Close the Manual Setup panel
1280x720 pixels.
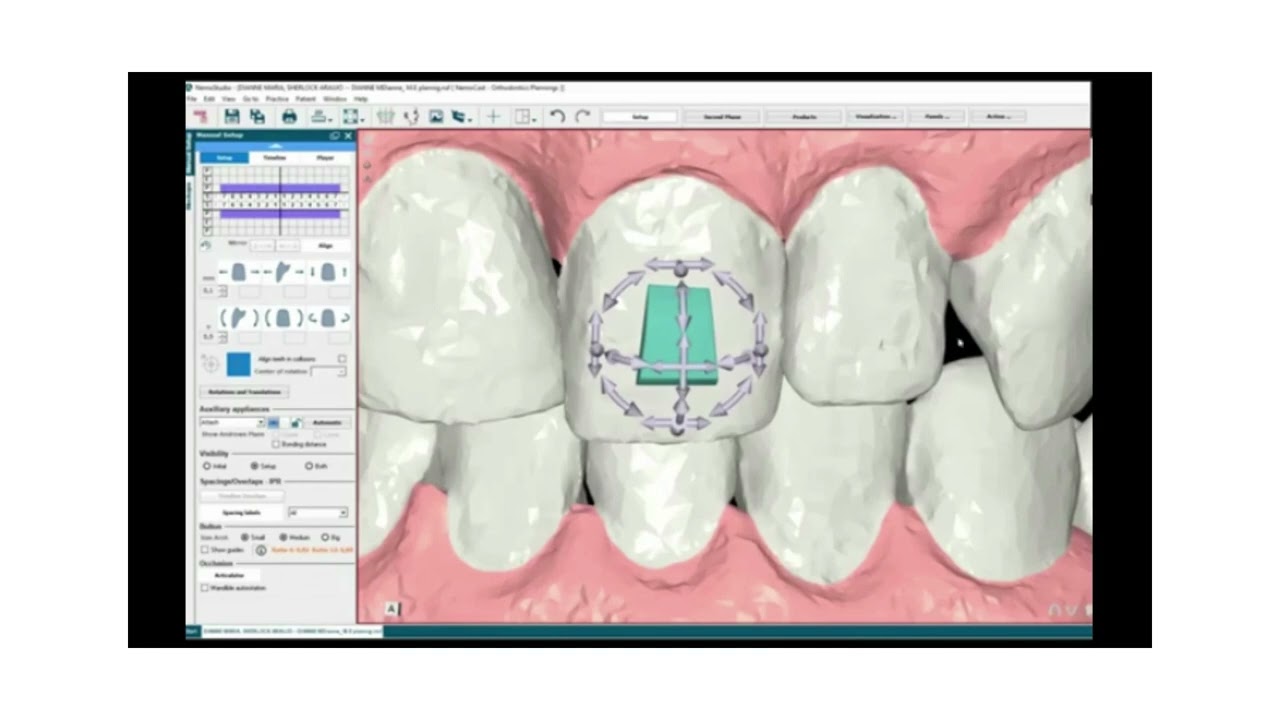point(348,136)
